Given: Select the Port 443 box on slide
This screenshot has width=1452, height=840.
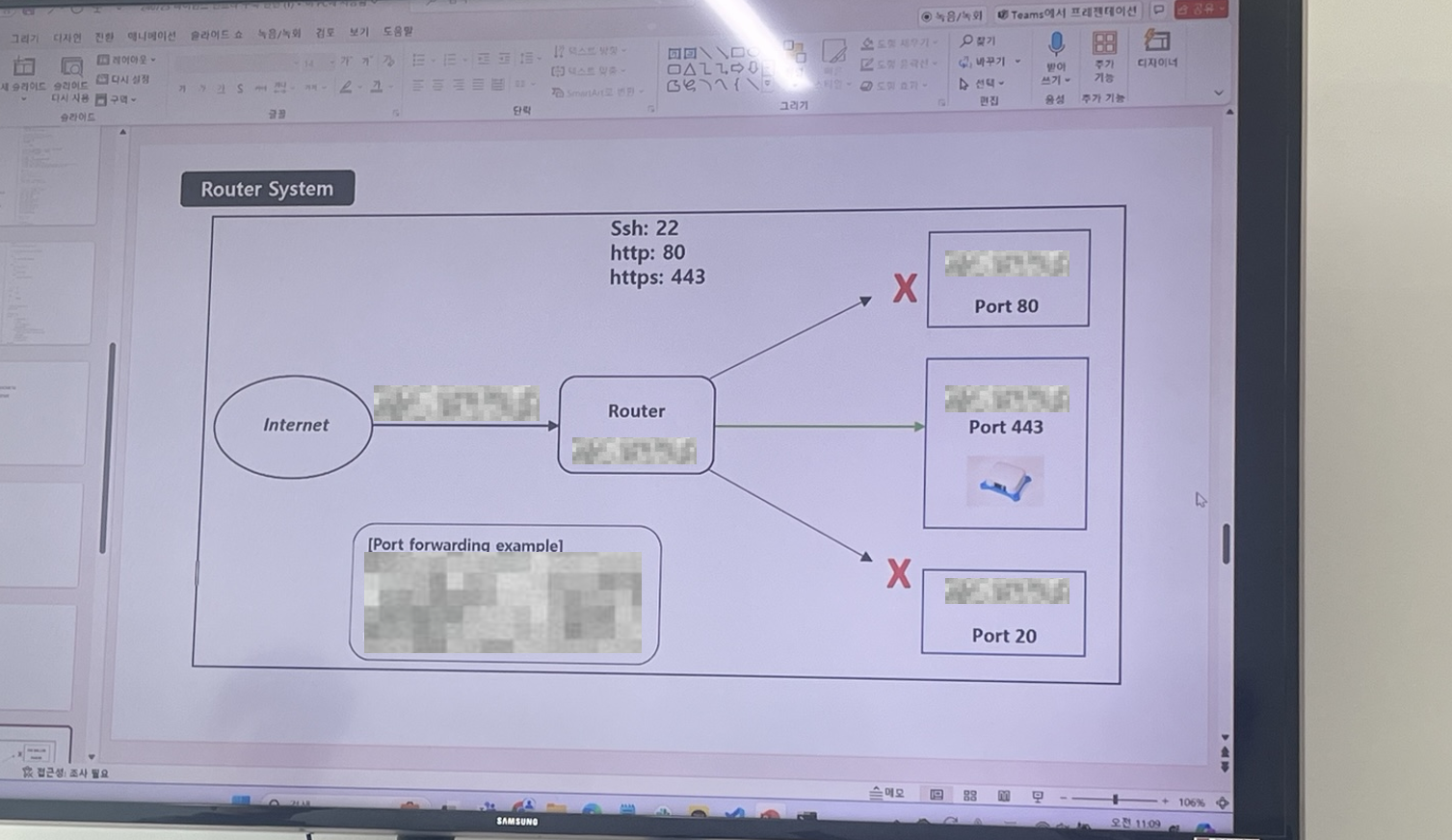Looking at the screenshot, I should click(x=1005, y=443).
